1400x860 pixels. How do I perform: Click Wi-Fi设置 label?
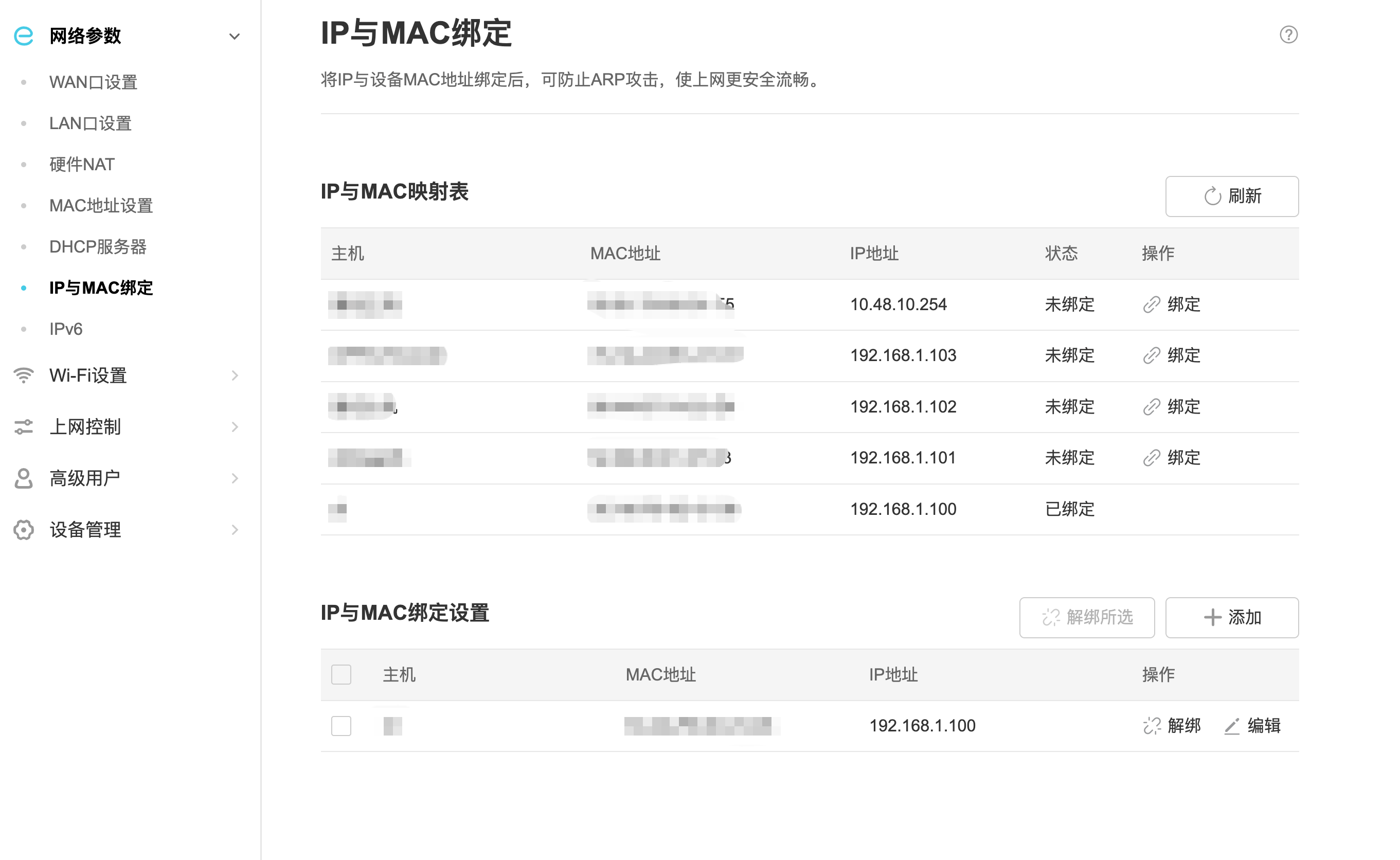tap(88, 375)
